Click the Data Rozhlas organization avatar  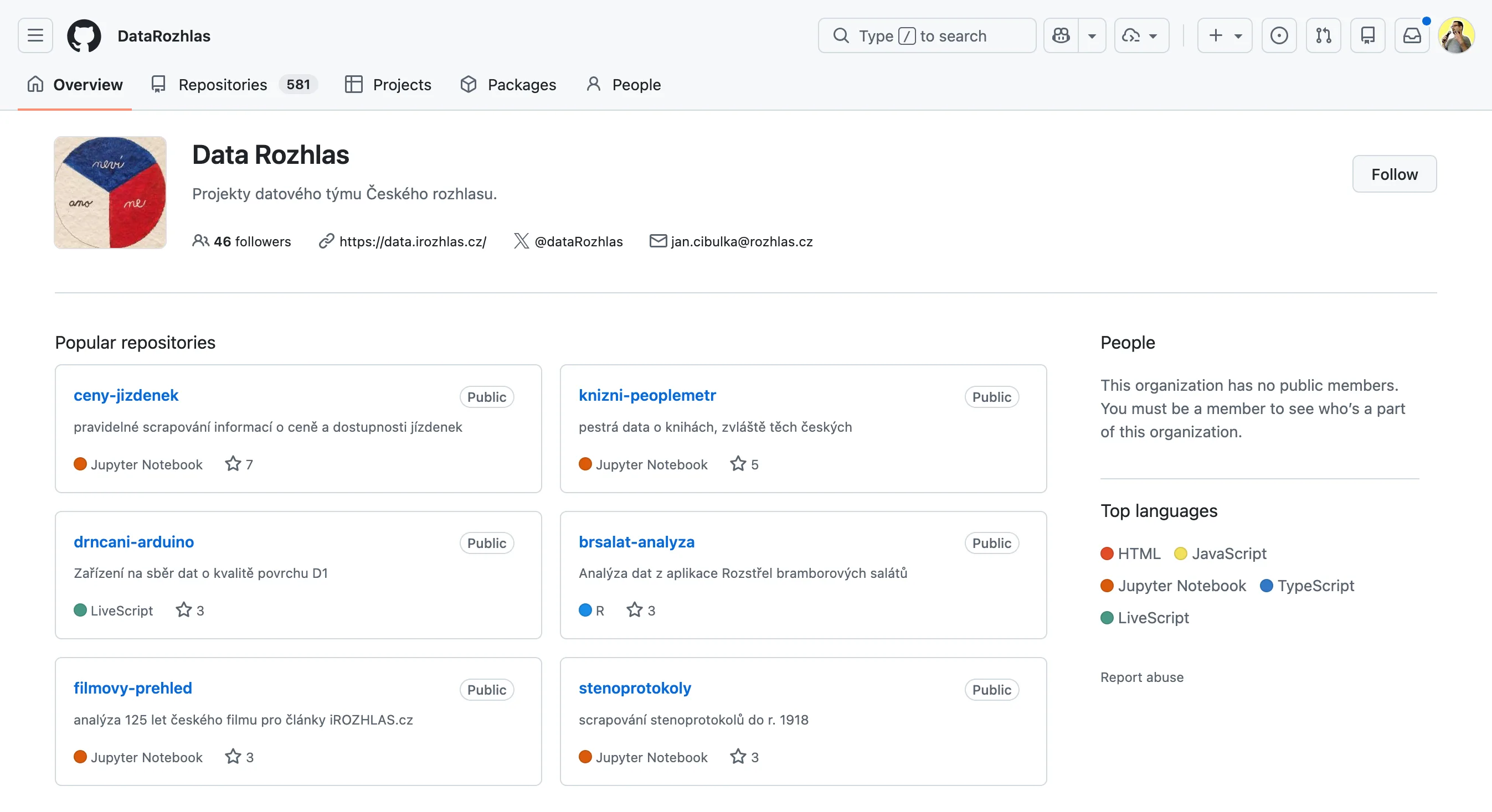pyautogui.click(x=110, y=193)
